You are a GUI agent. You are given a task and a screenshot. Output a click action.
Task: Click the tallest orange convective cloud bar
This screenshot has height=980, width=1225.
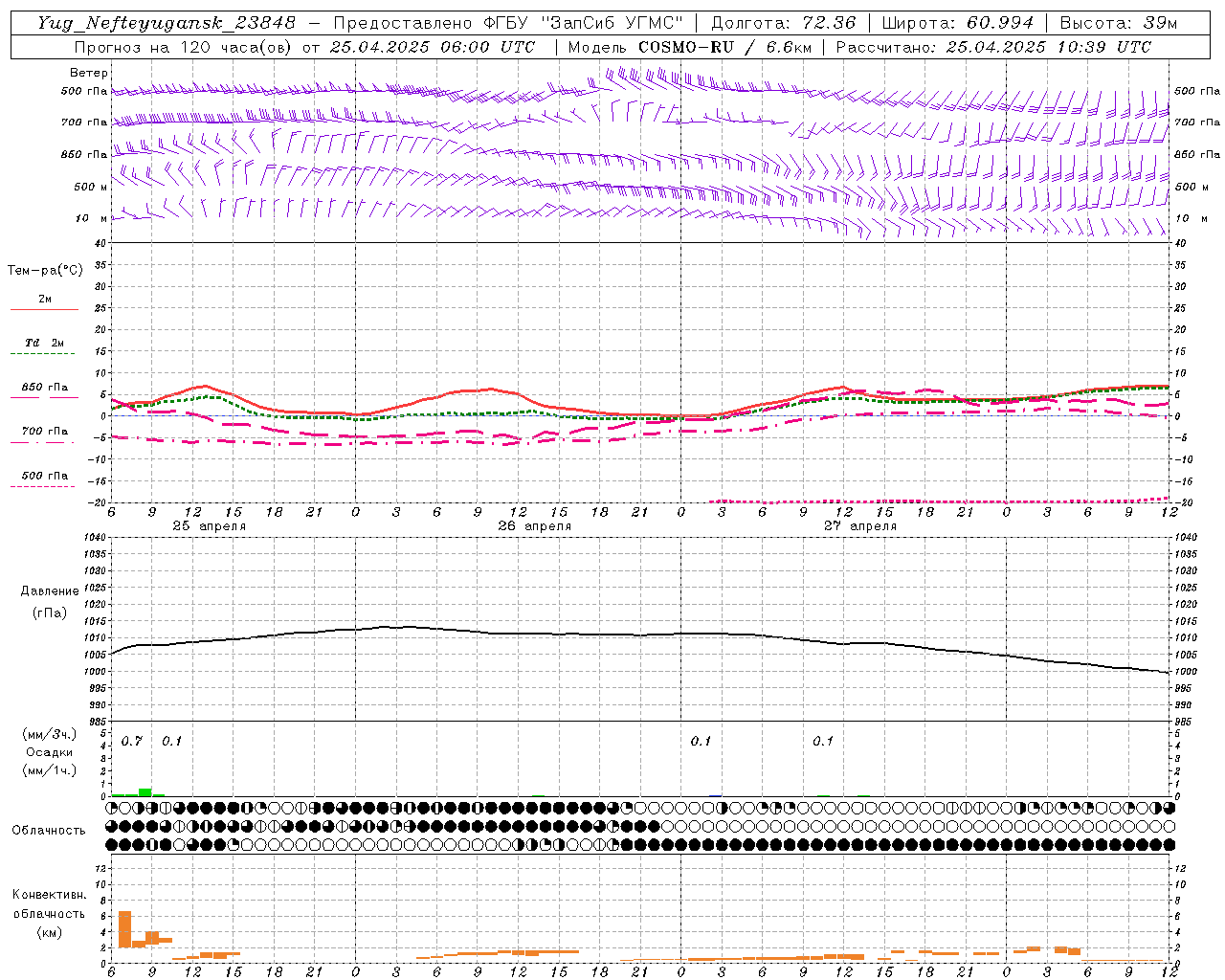pyautogui.click(x=124, y=929)
